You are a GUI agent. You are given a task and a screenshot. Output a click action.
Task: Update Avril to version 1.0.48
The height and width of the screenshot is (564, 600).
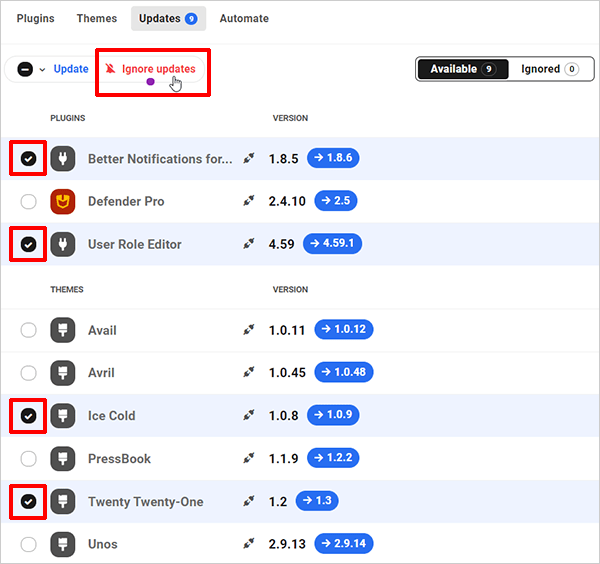click(344, 373)
